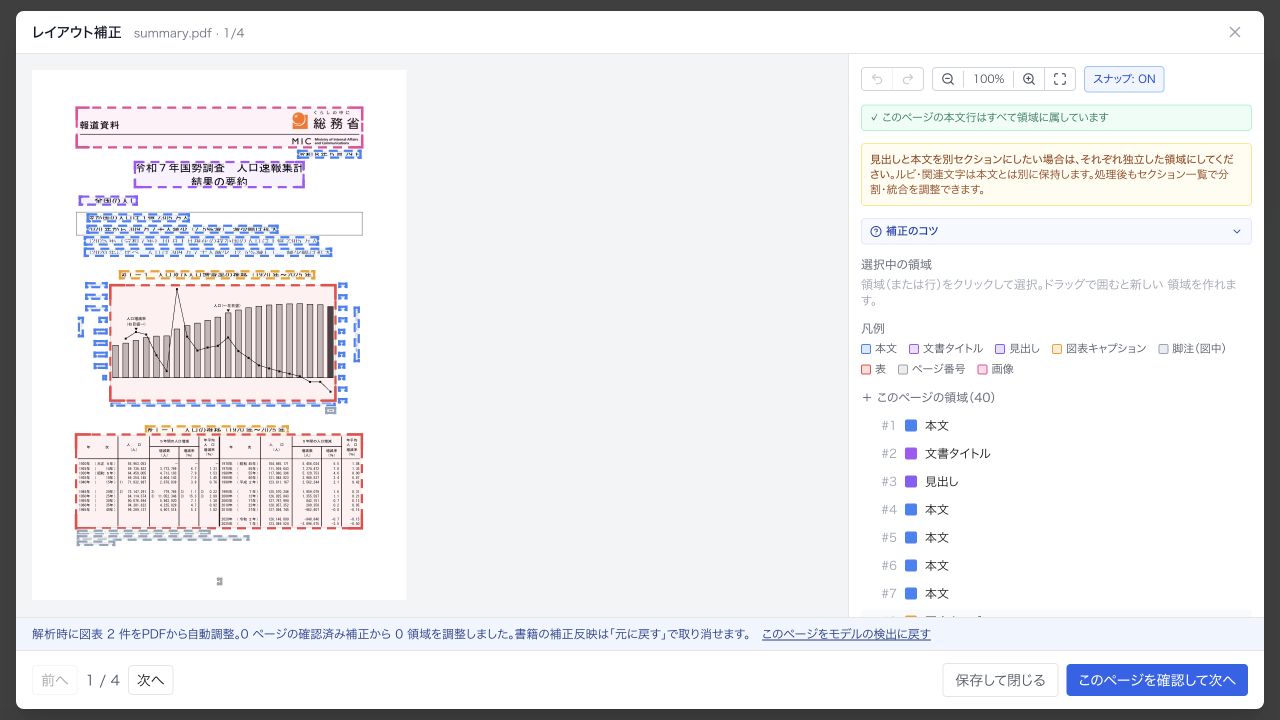1280x720 pixels.
Task: Select region #4 本文 in list
Action: tap(1056, 509)
